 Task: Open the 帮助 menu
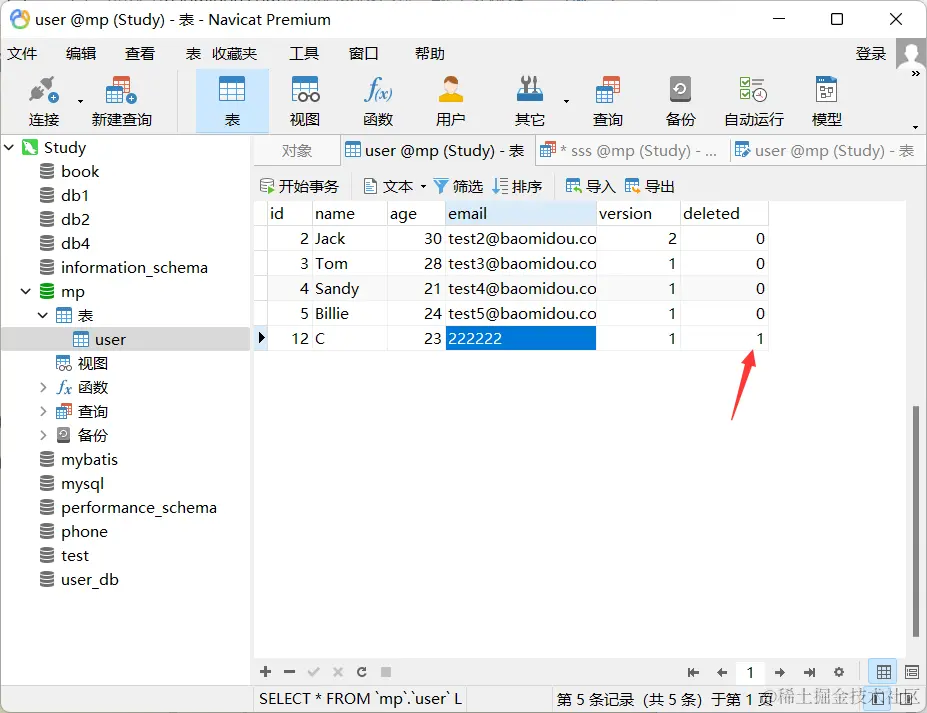430,54
